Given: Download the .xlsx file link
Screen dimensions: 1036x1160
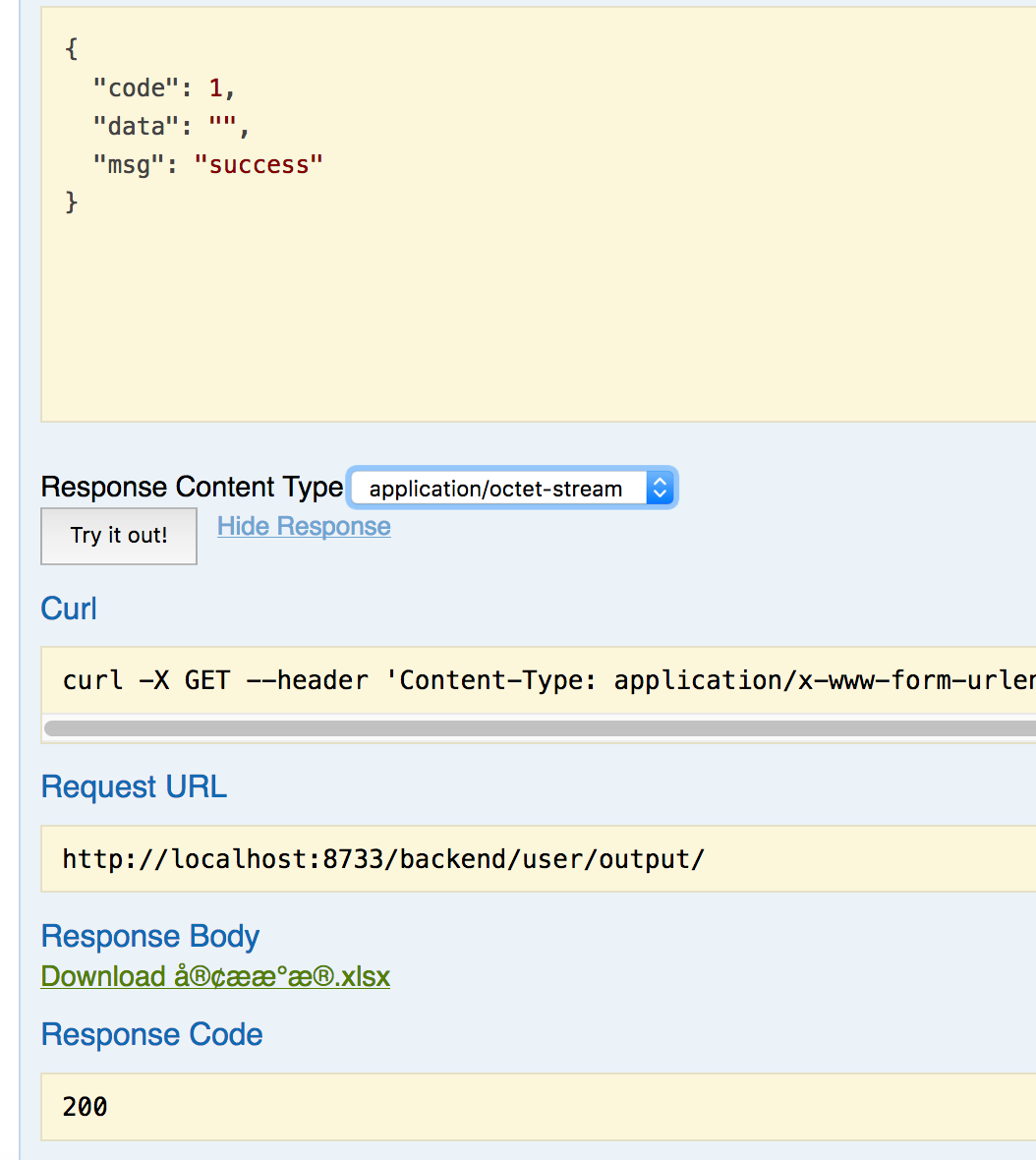Looking at the screenshot, I should pyautogui.click(x=215, y=977).
